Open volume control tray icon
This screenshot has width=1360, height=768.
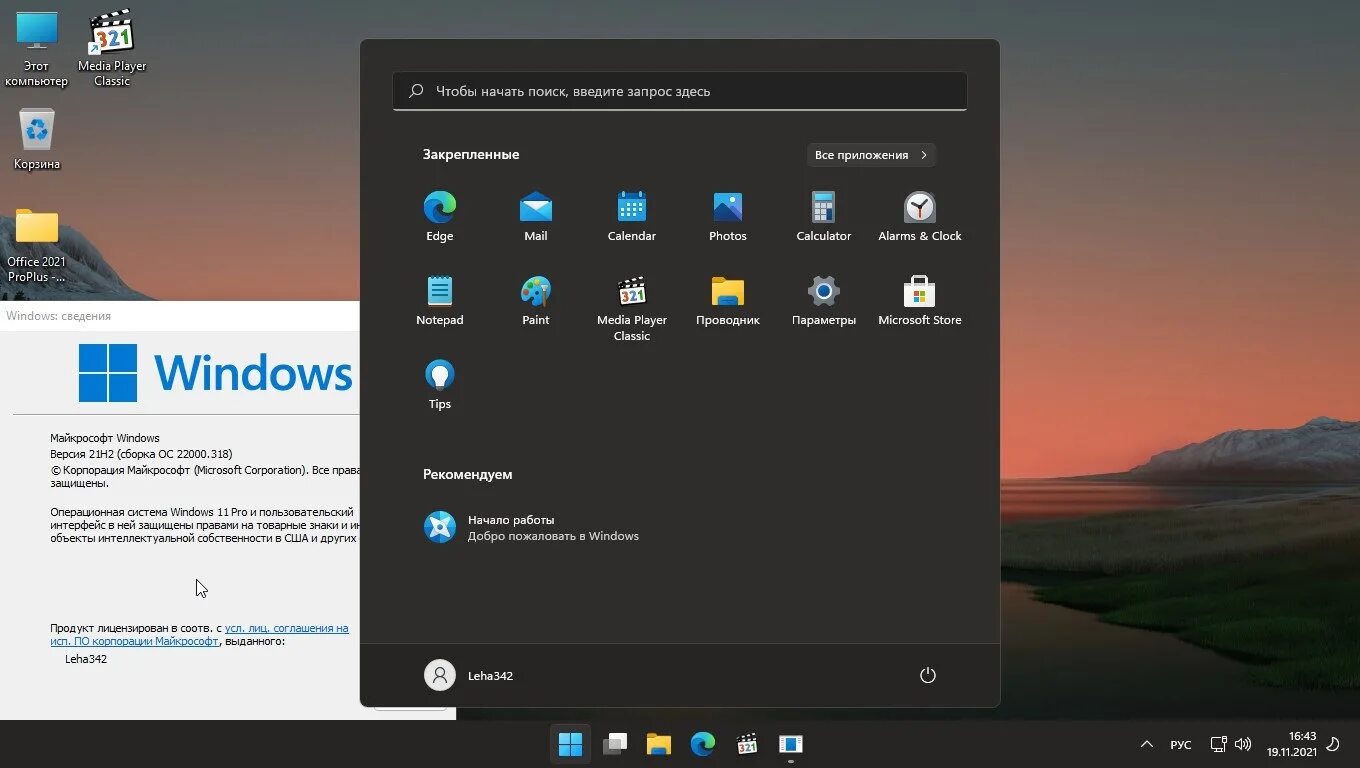coord(1243,744)
